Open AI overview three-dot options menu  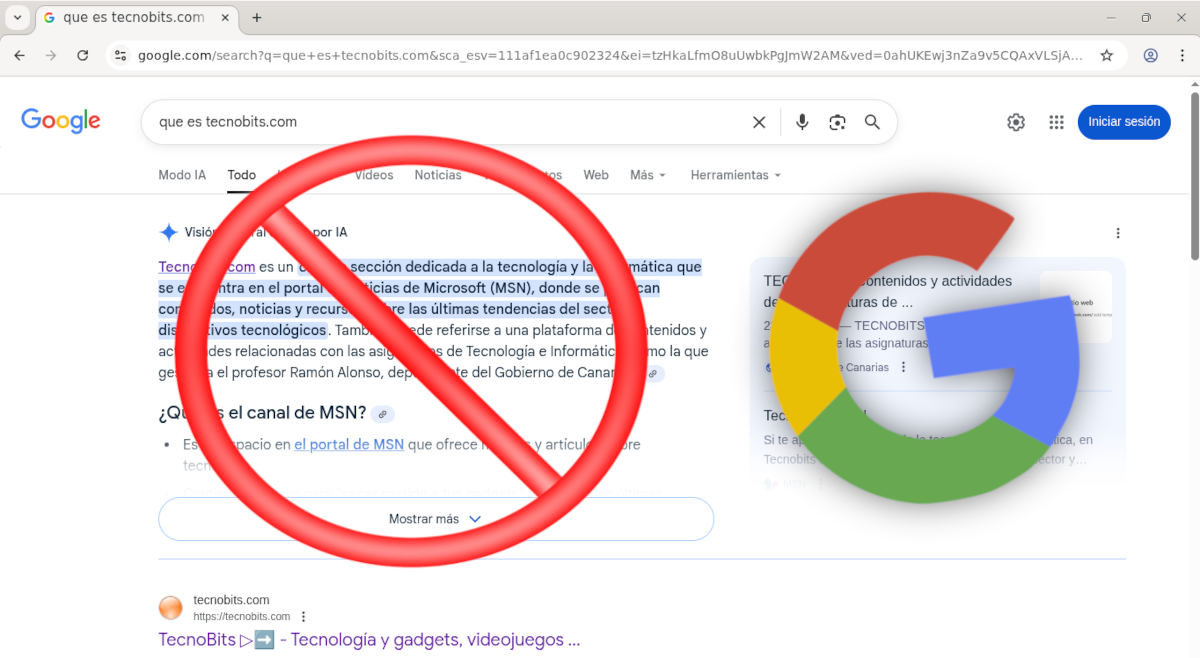pyautogui.click(x=1118, y=233)
